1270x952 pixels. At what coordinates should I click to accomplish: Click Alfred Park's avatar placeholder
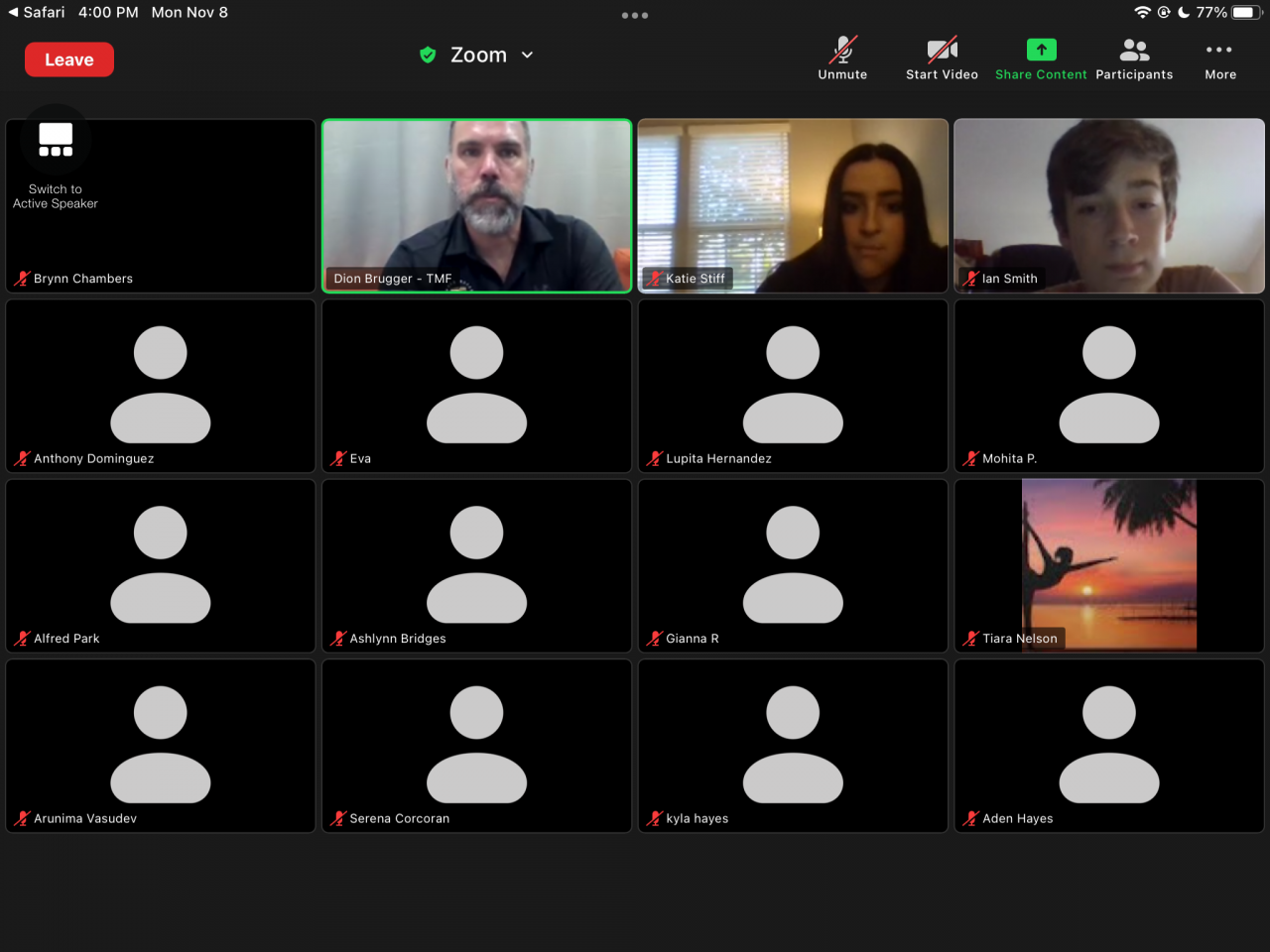click(161, 564)
